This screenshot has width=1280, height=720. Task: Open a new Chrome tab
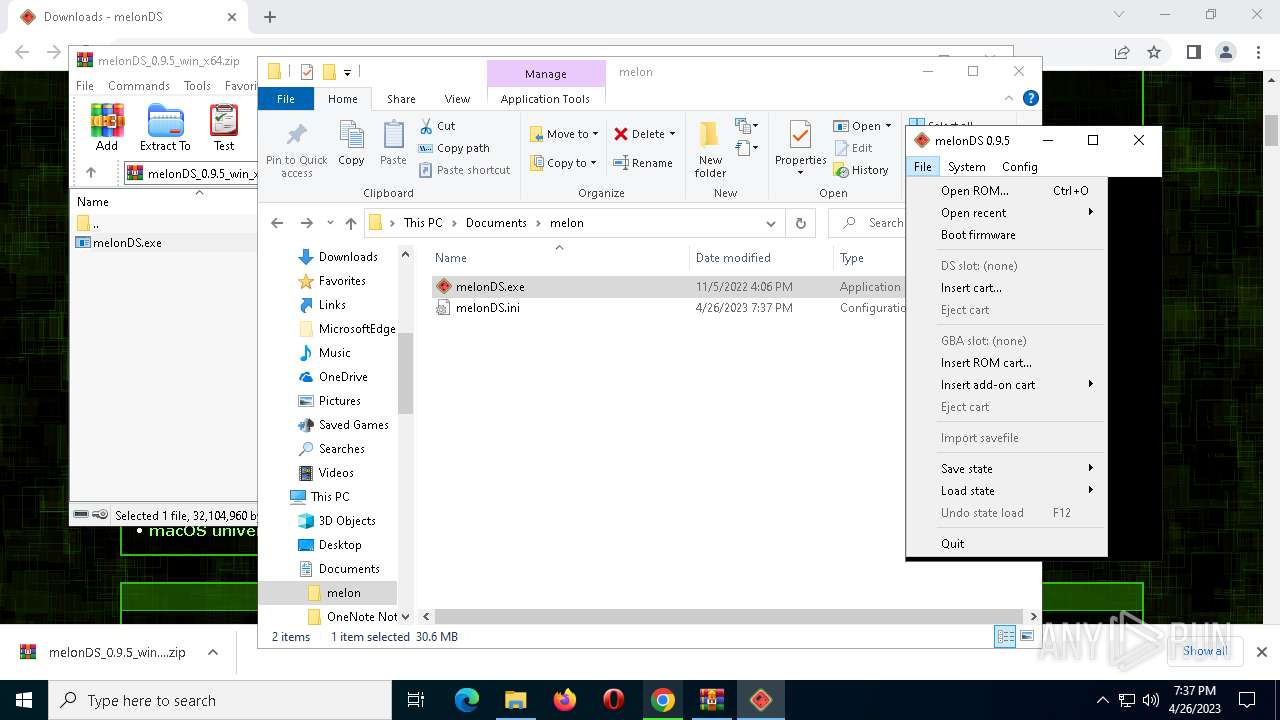270,17
